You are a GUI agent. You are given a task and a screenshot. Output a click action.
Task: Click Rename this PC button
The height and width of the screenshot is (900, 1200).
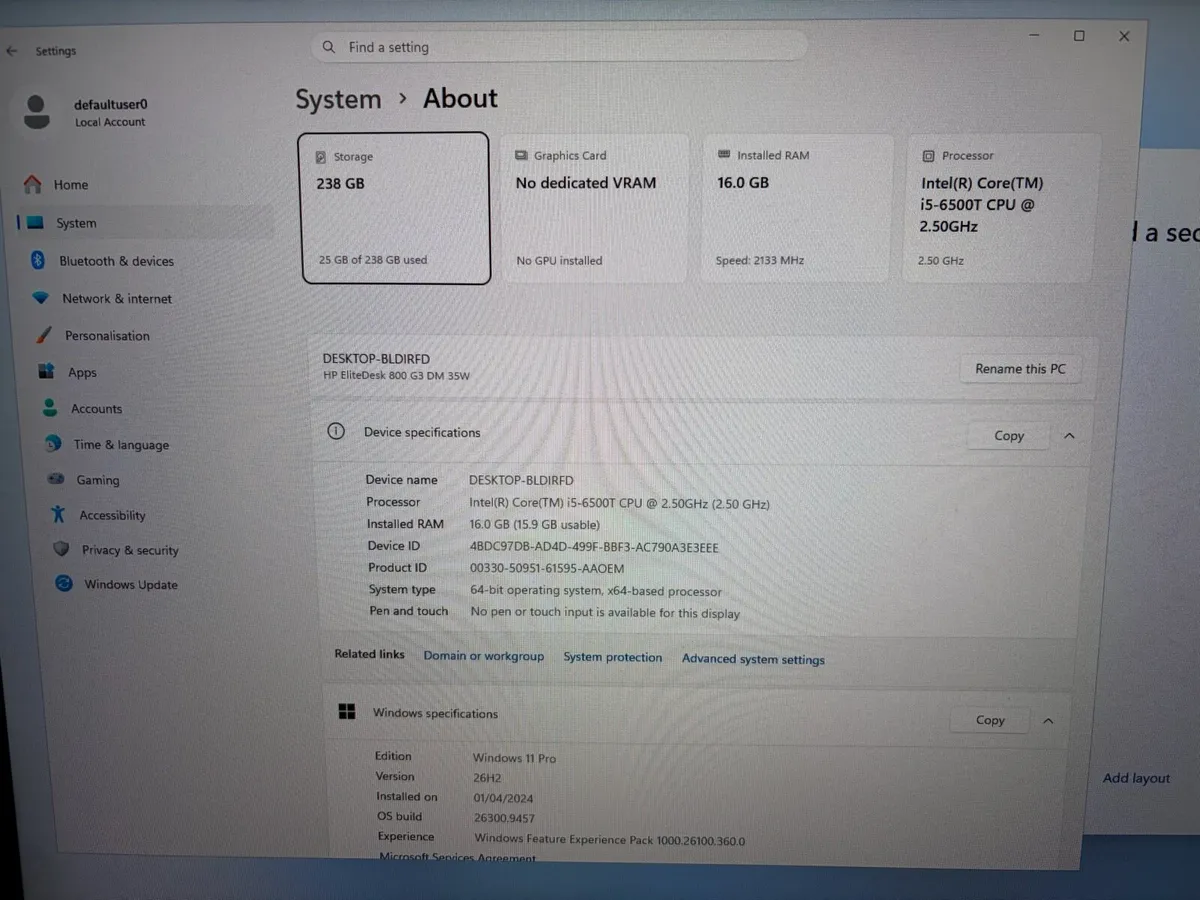point(1020,369)
